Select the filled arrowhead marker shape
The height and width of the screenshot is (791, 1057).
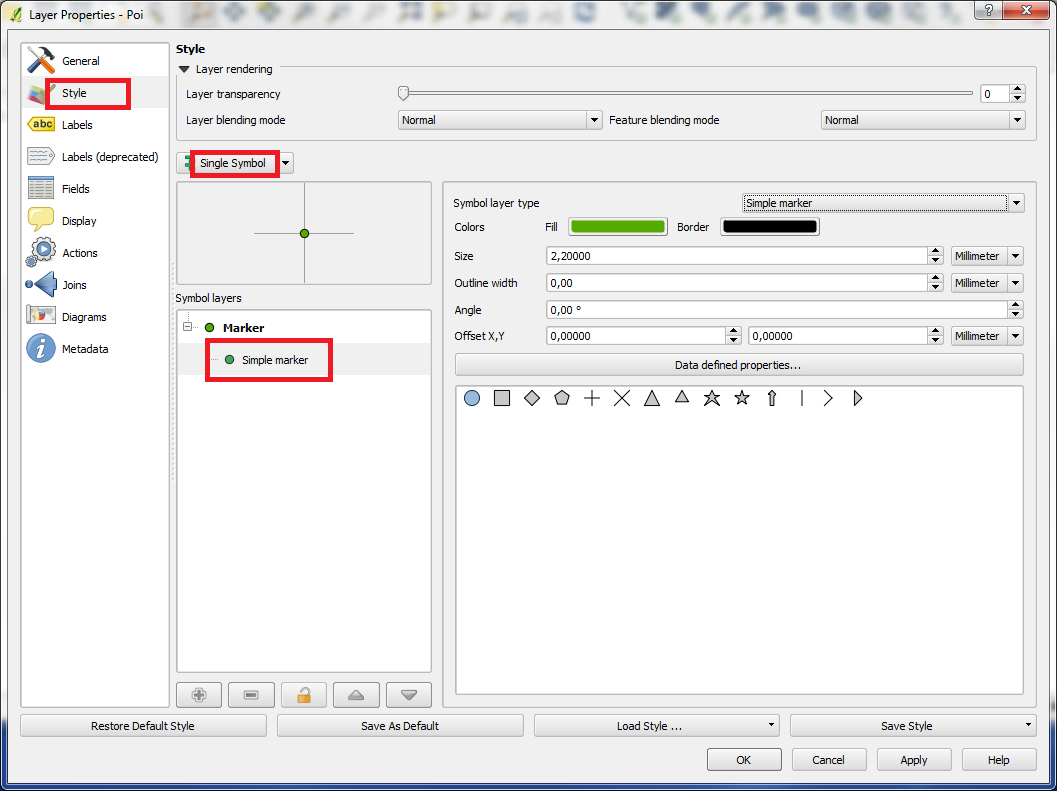tap(857, 399)
